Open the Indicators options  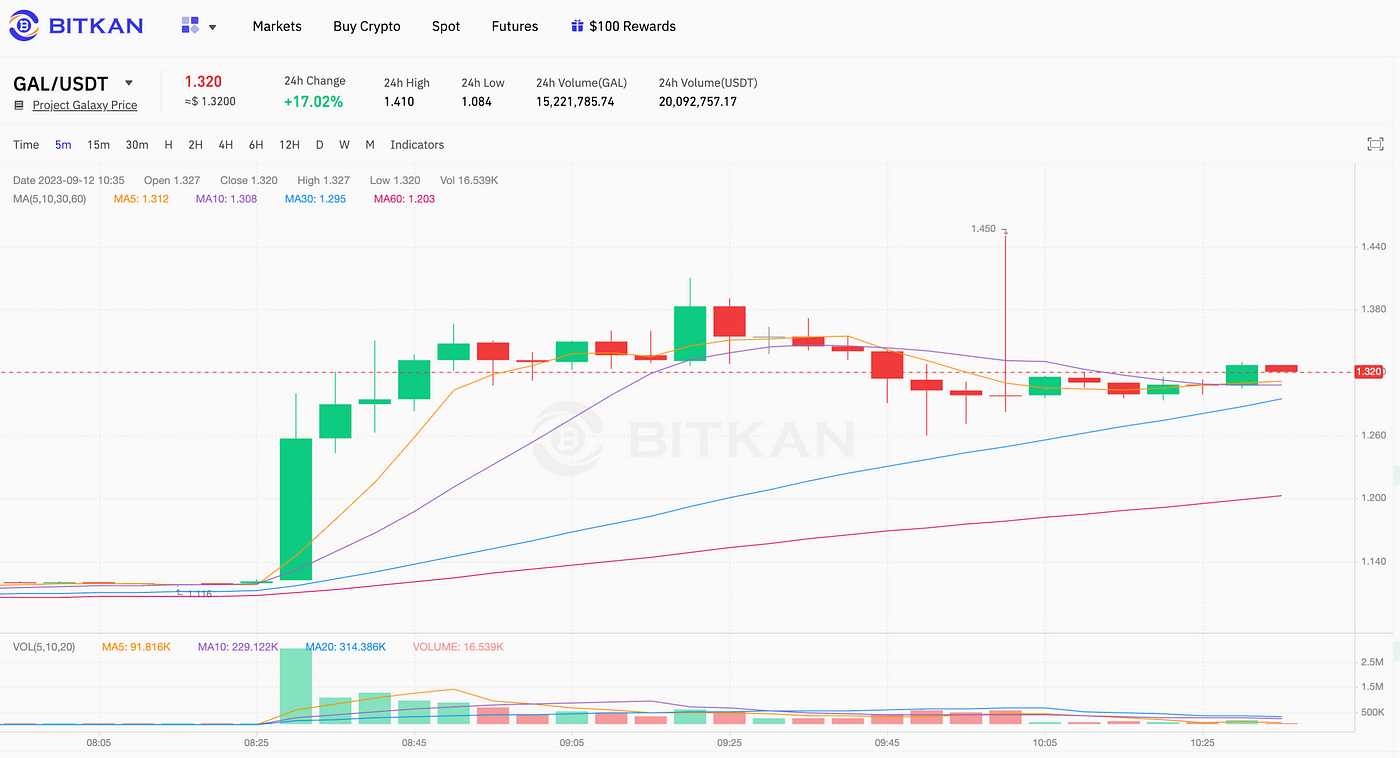(417, 145)
